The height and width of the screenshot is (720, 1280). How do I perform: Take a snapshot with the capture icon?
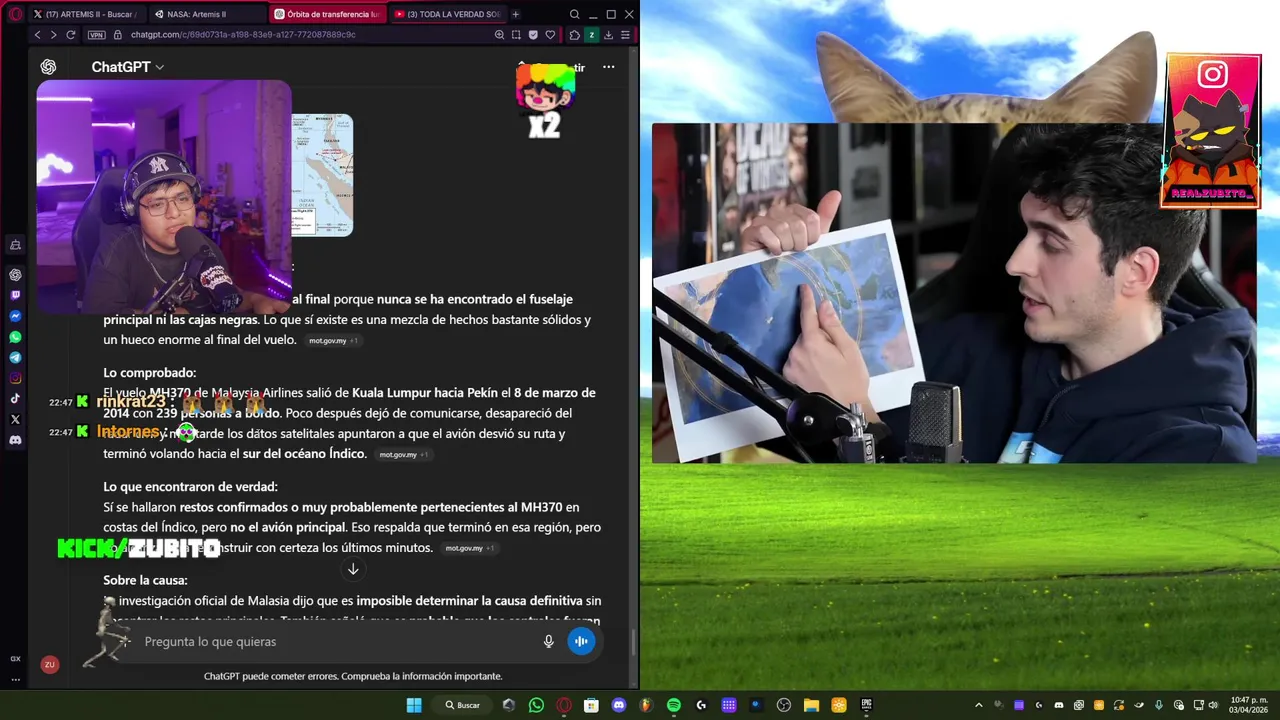[516, 34]
